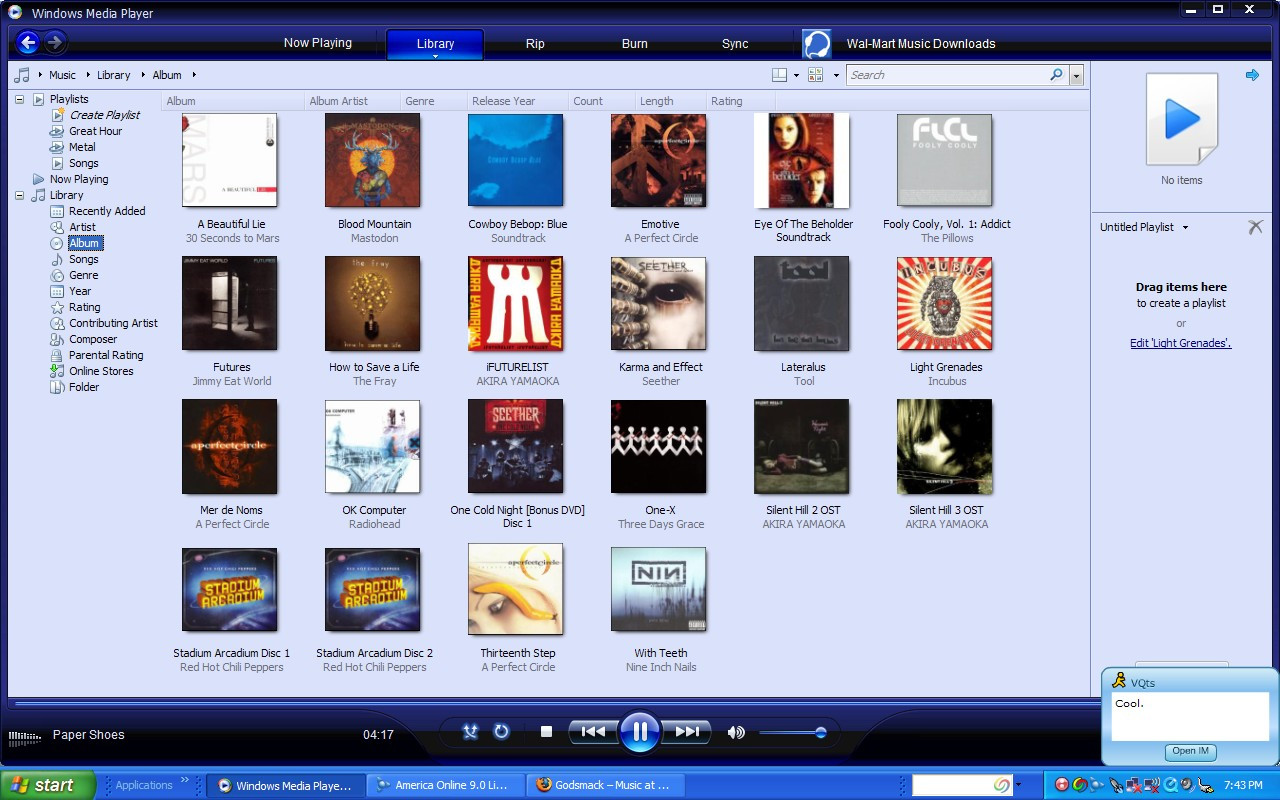Select the OK Computer album thumbnail
Image resolution: width=1280 pixels, height=800 pixels.
[x=373, y=447]
